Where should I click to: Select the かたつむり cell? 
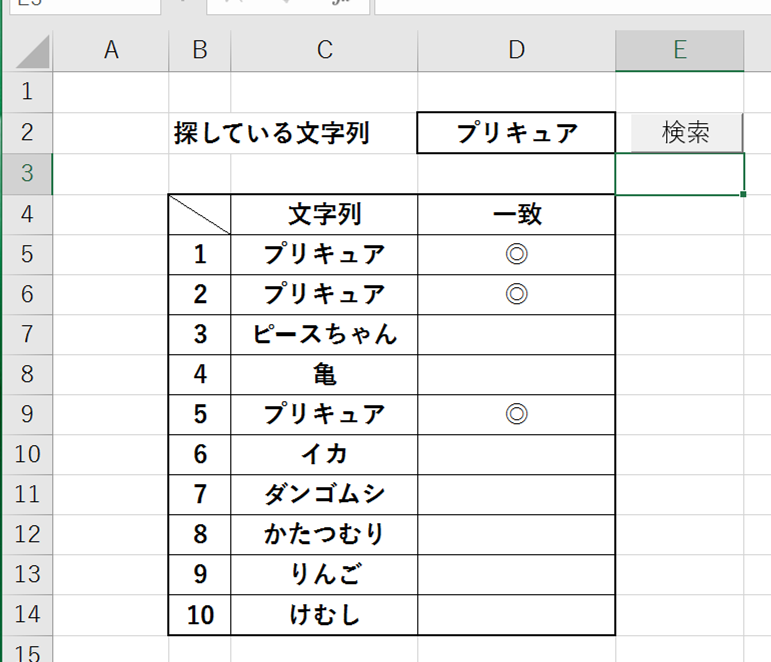(x=324, y=534)
